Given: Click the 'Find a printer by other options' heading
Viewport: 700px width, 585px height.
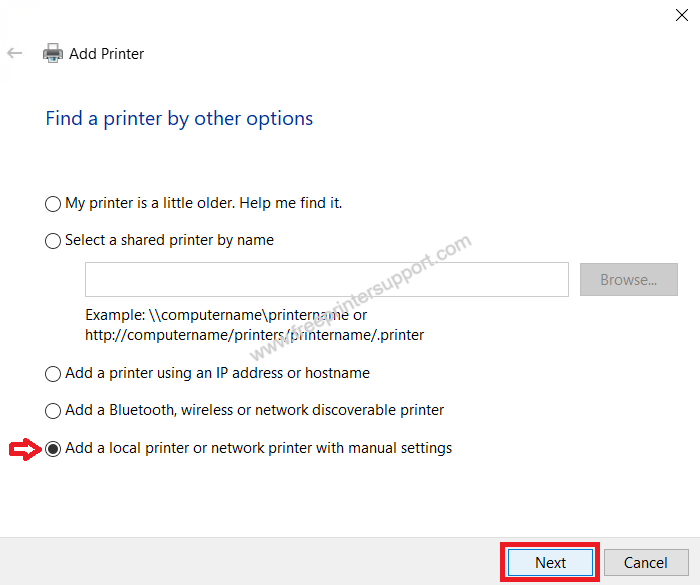Looking at the screenshot, I should coord(179,119).
